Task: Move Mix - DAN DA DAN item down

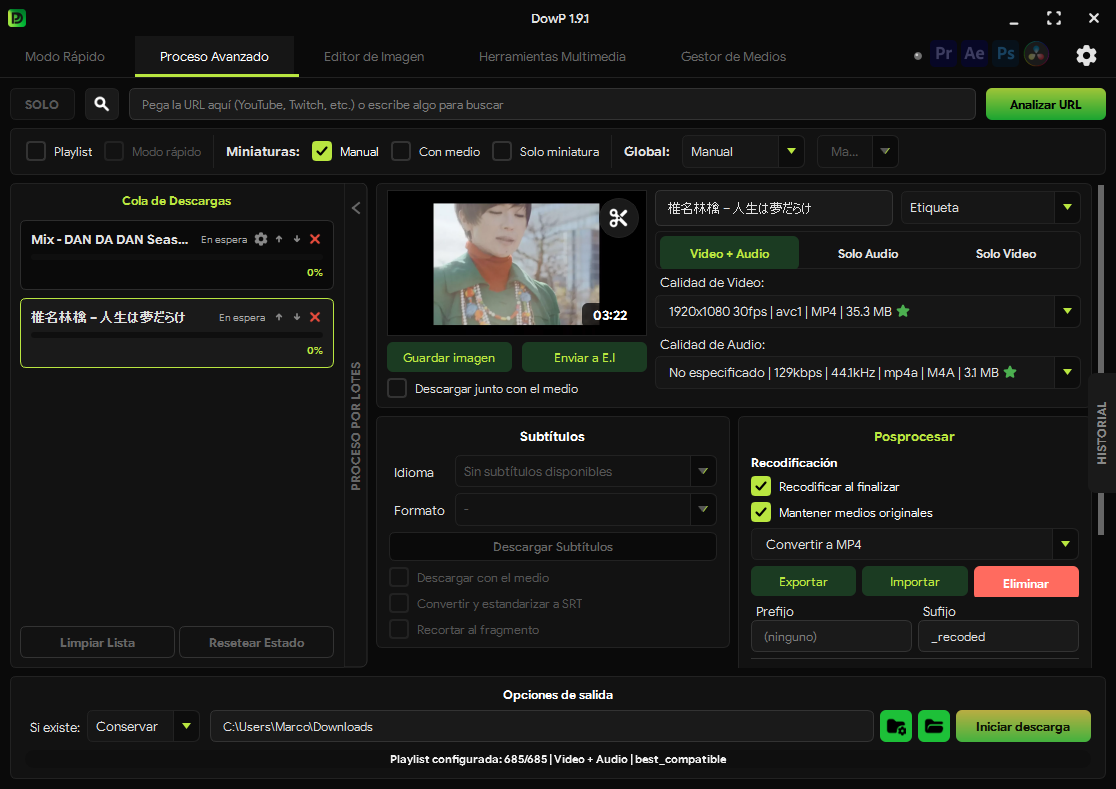Action: coord(297,239)
